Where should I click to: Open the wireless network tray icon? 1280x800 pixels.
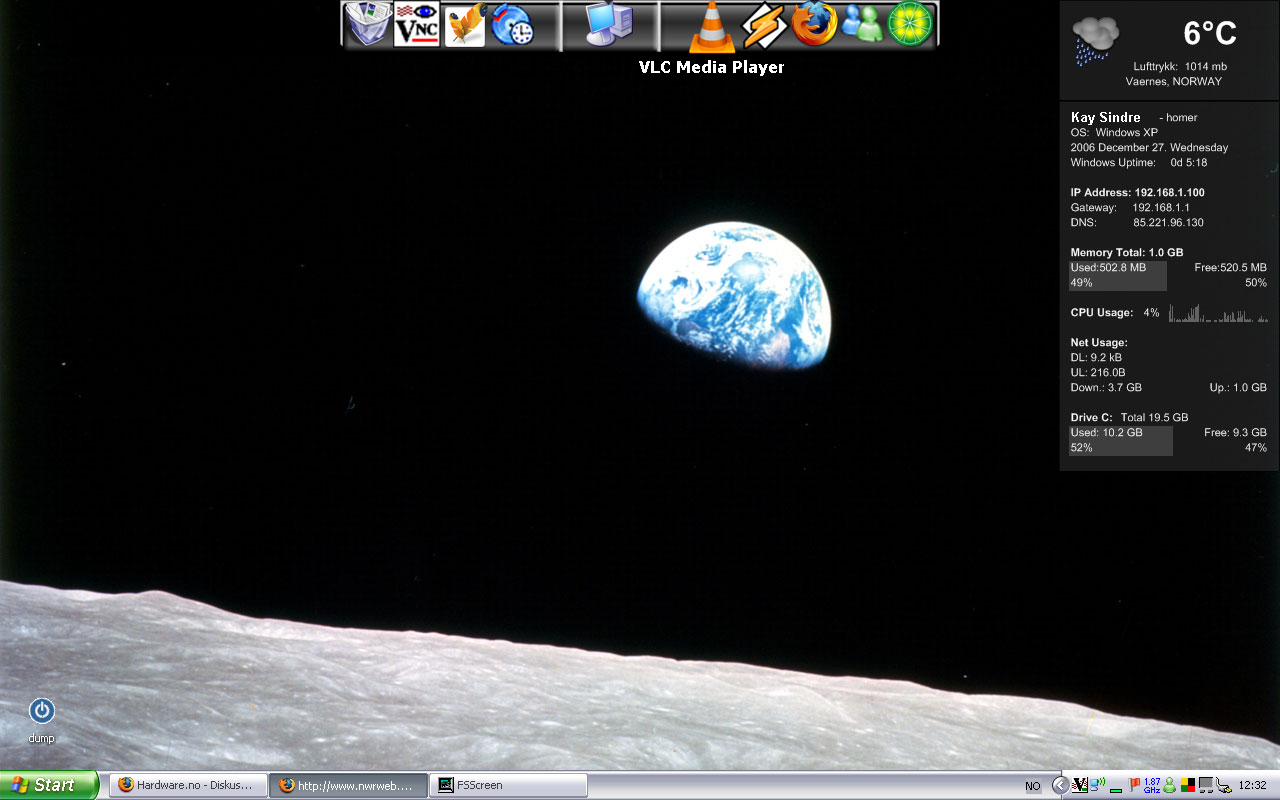point(1097,785)
